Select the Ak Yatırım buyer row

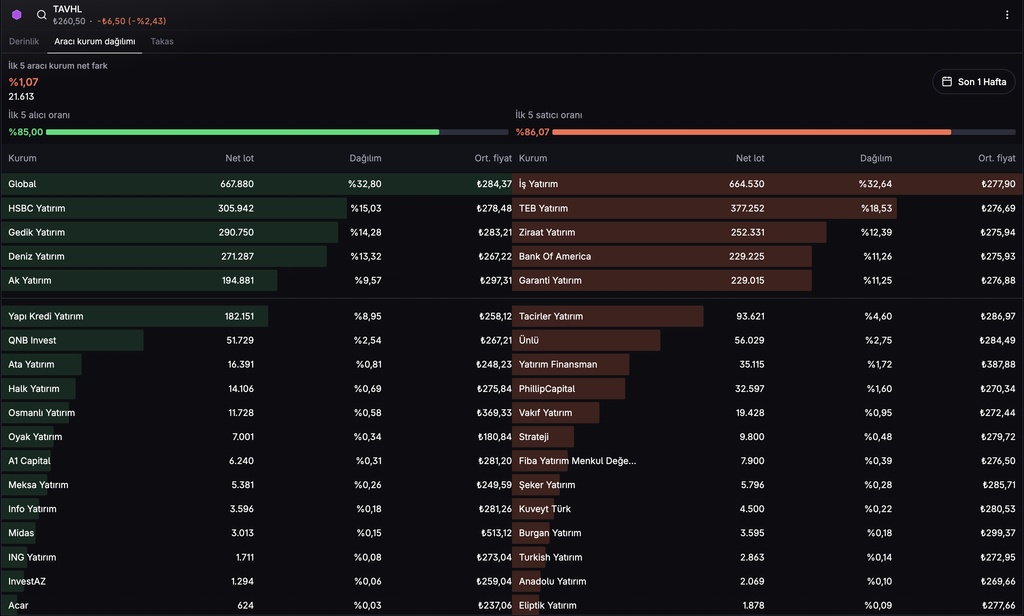257,281
